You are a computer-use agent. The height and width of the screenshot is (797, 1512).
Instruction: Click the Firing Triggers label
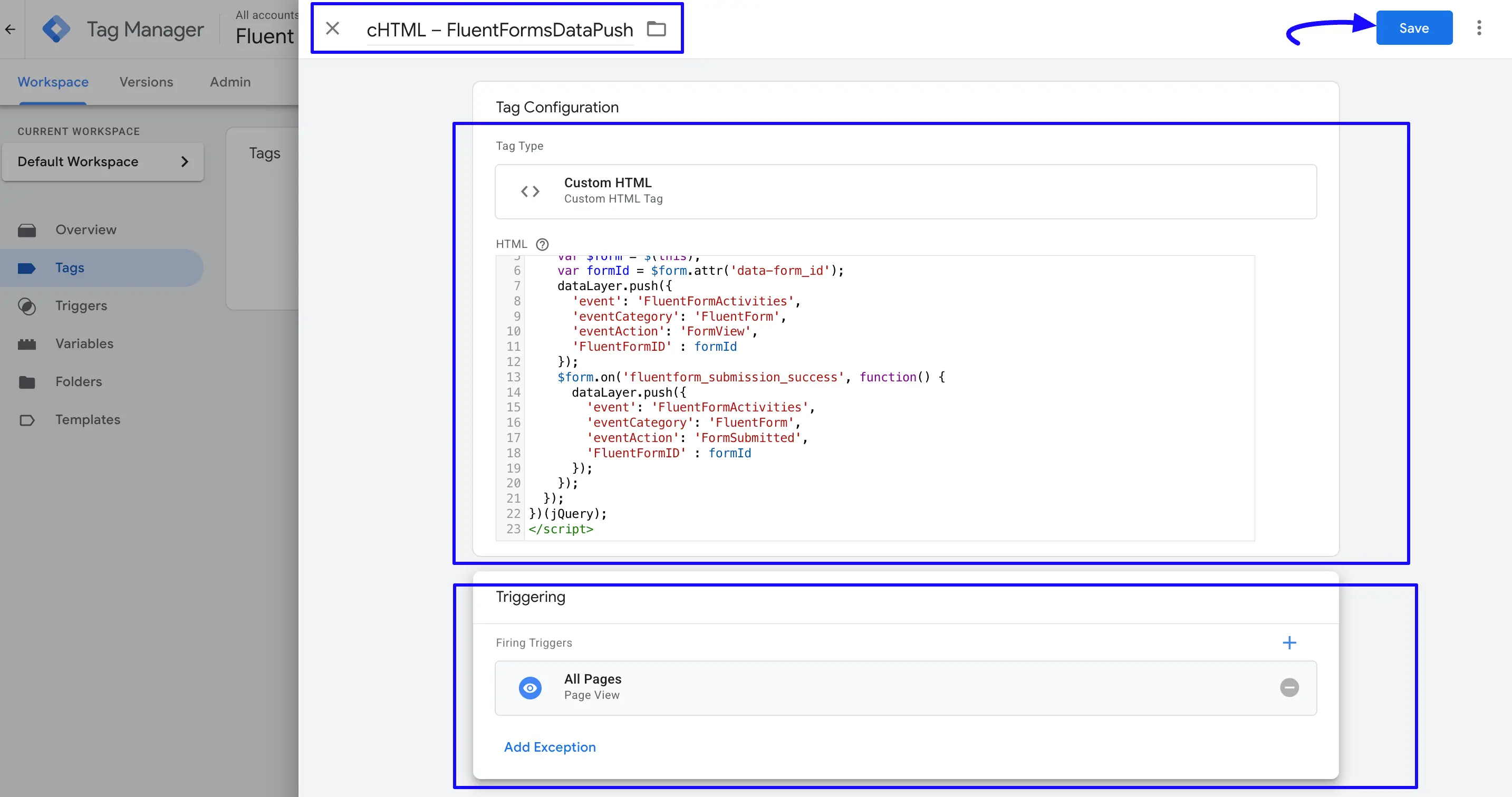pos(534,642)
